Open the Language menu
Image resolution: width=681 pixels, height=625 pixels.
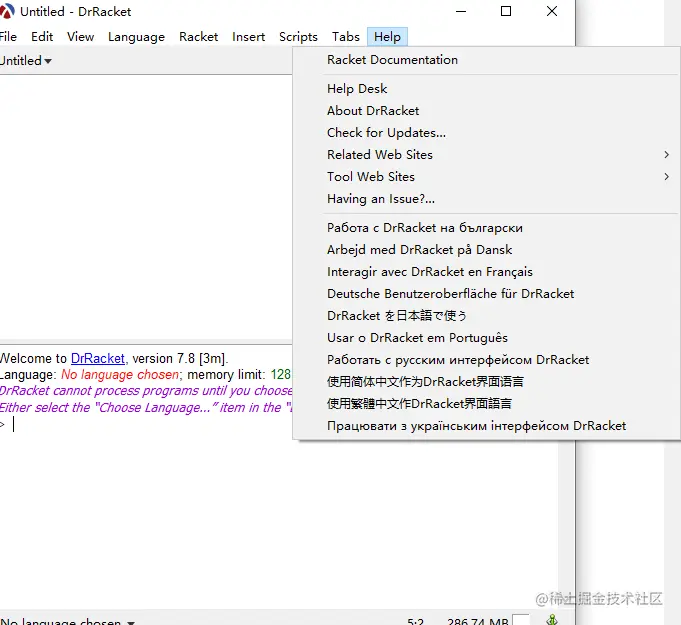[136, 37]
